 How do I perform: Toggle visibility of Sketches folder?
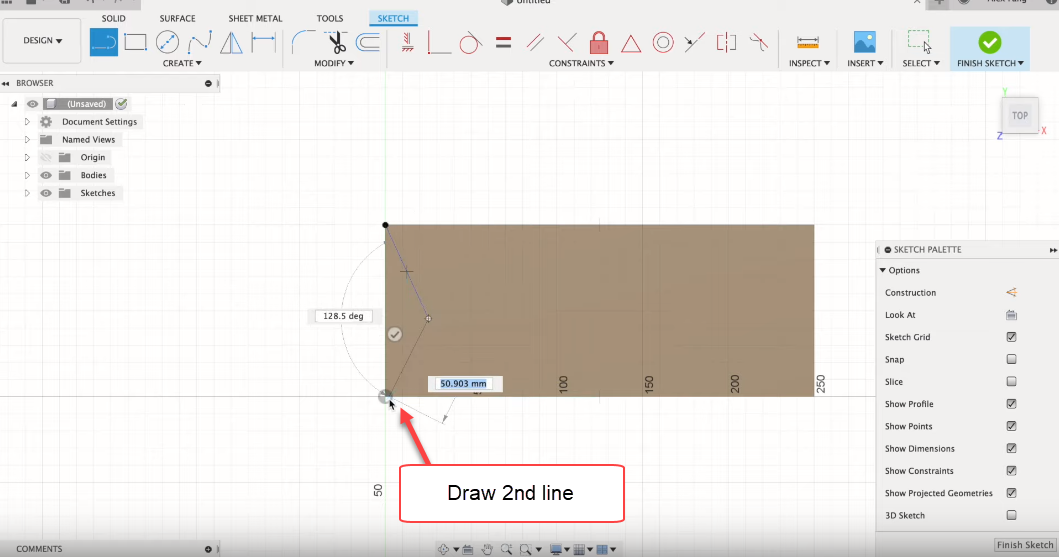(x=46, y=193)
